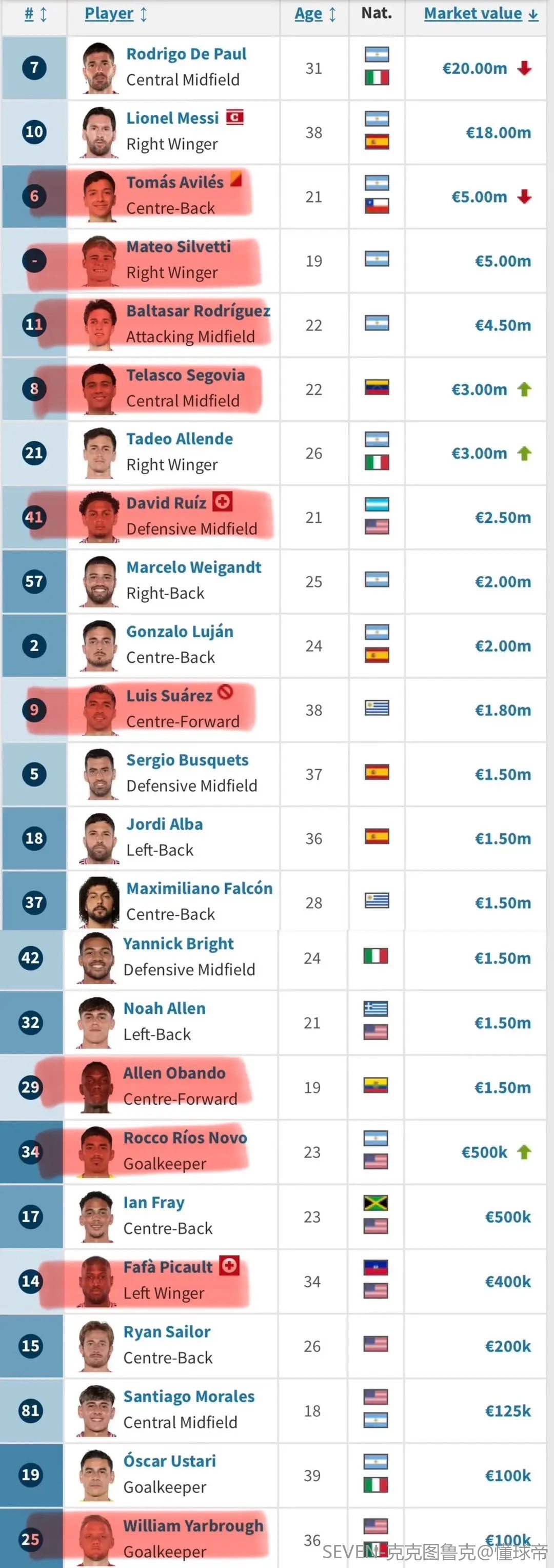The width and height of the screenshot is (554, 1568).
Task: Sort table by the # column header
Action: pyautogui.click(x=35, y=14)
